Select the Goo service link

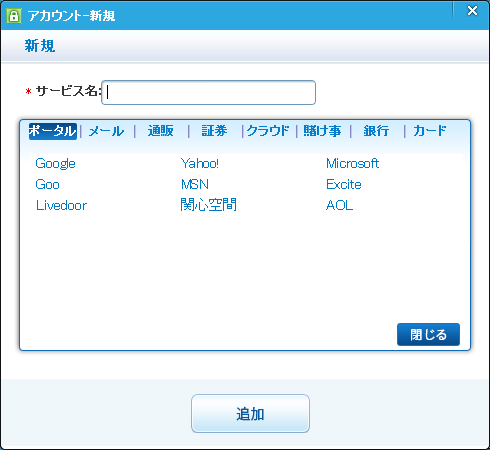coord(47,184)
